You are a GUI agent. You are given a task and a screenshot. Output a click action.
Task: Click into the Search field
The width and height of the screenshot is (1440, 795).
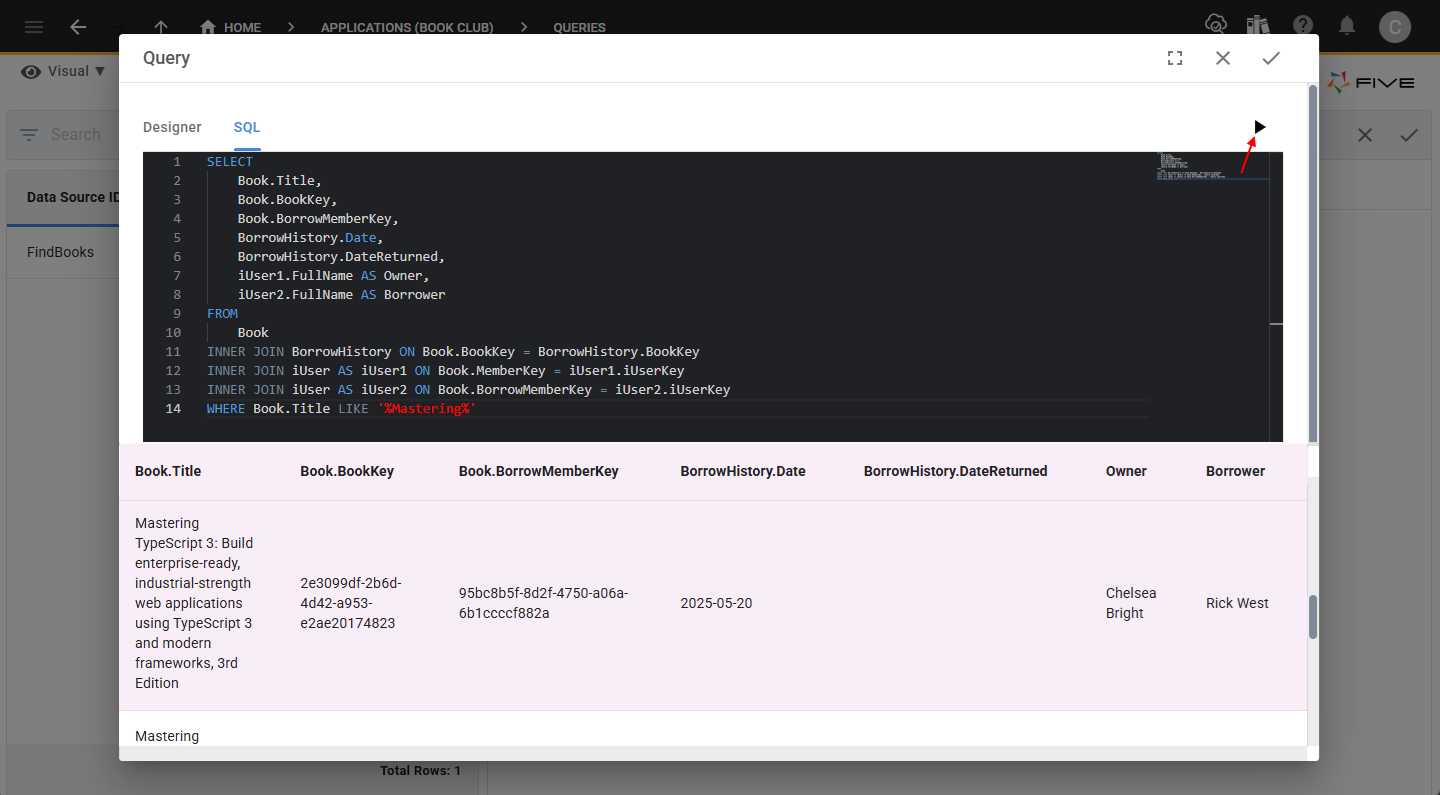pyautogui.click(x=76, y=134)
